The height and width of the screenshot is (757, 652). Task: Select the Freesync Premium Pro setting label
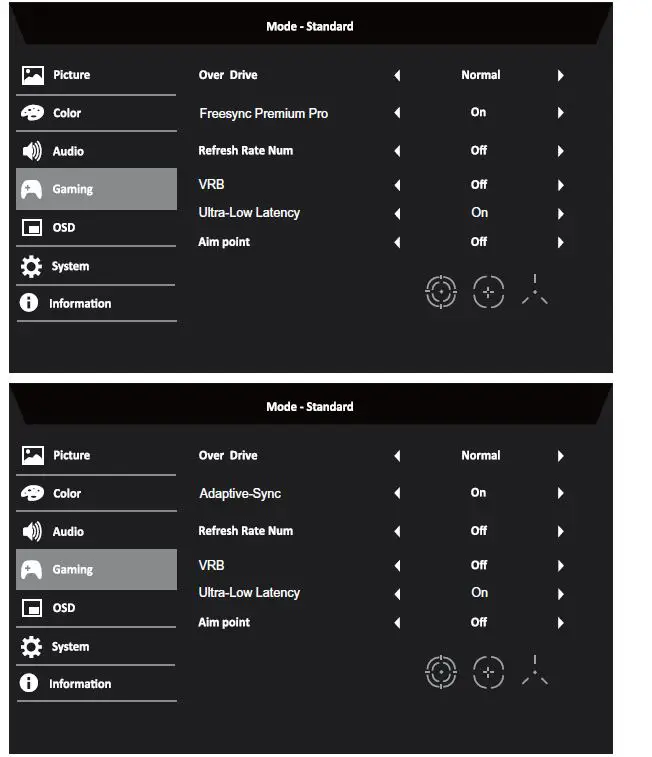click(263, 114)
